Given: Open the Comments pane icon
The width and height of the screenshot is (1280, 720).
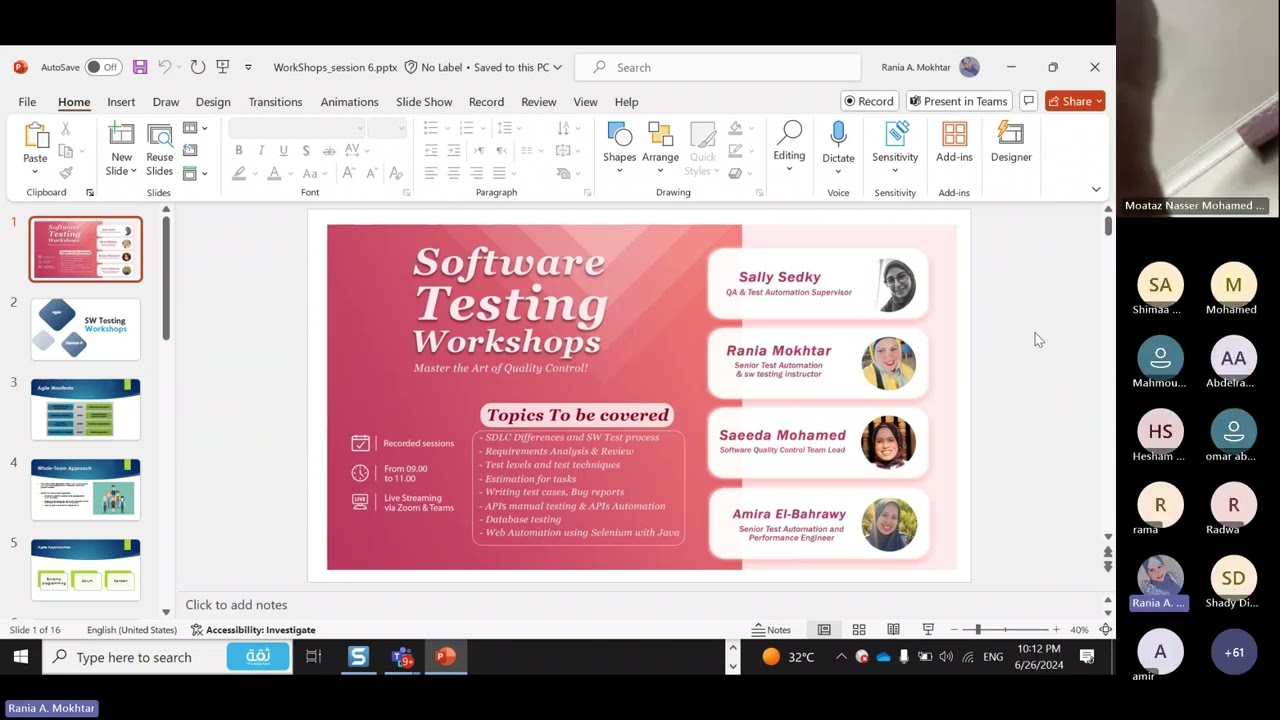Looking at the screenshot, I should click(1028, 101).
